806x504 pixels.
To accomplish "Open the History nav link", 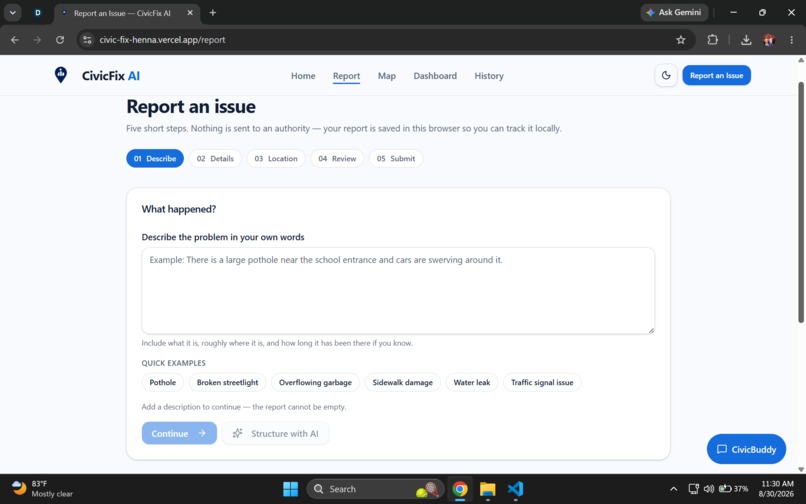I will 489,76.
